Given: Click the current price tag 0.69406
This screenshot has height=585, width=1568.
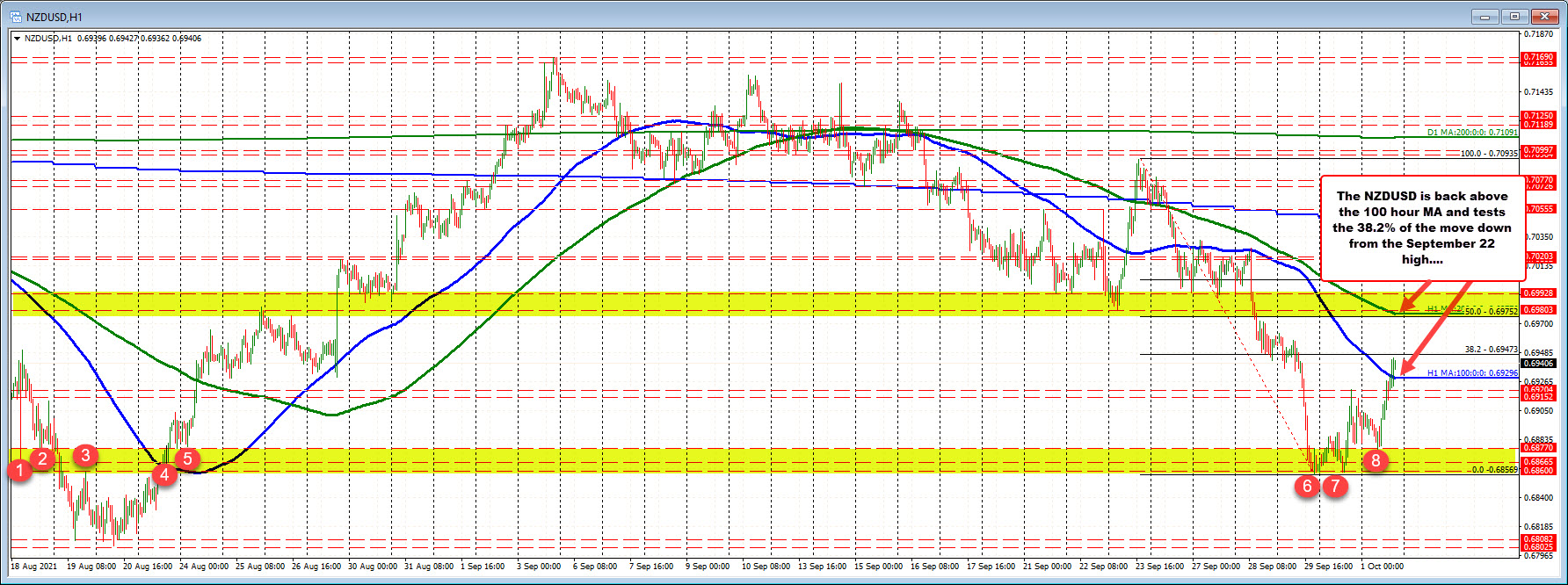Looking at the screenshot, I should tap(1539, 363).
